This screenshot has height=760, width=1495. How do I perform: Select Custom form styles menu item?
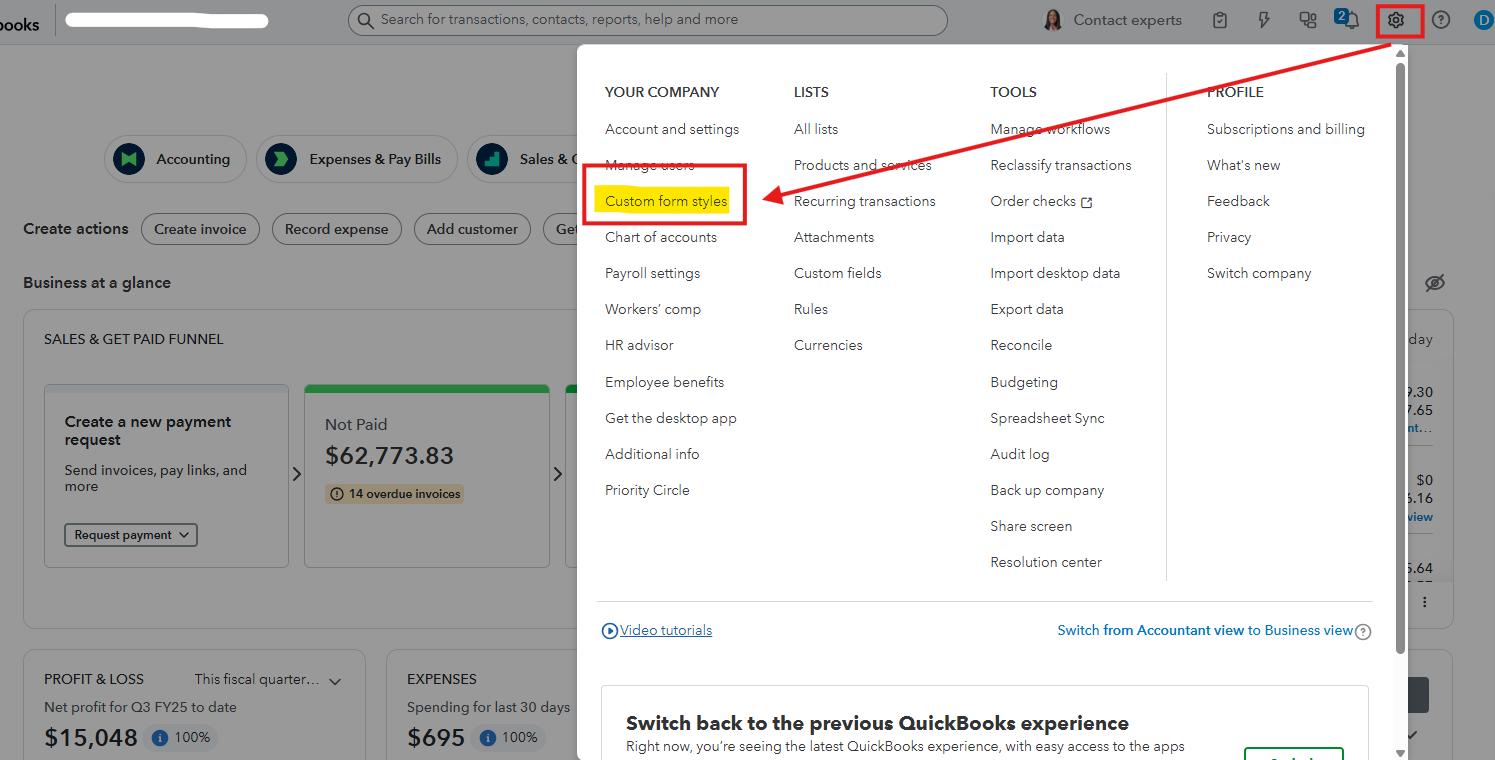click(x=666, y=201)
